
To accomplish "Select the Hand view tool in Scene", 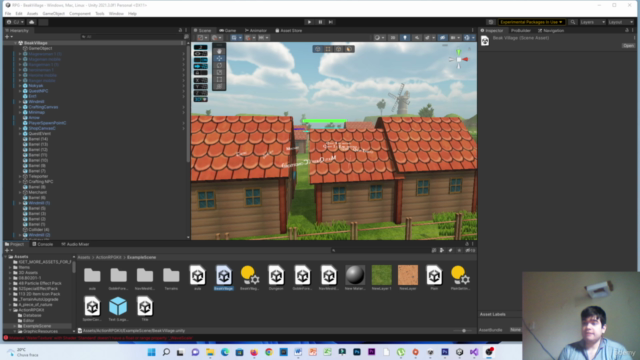I will click(219, 51).
